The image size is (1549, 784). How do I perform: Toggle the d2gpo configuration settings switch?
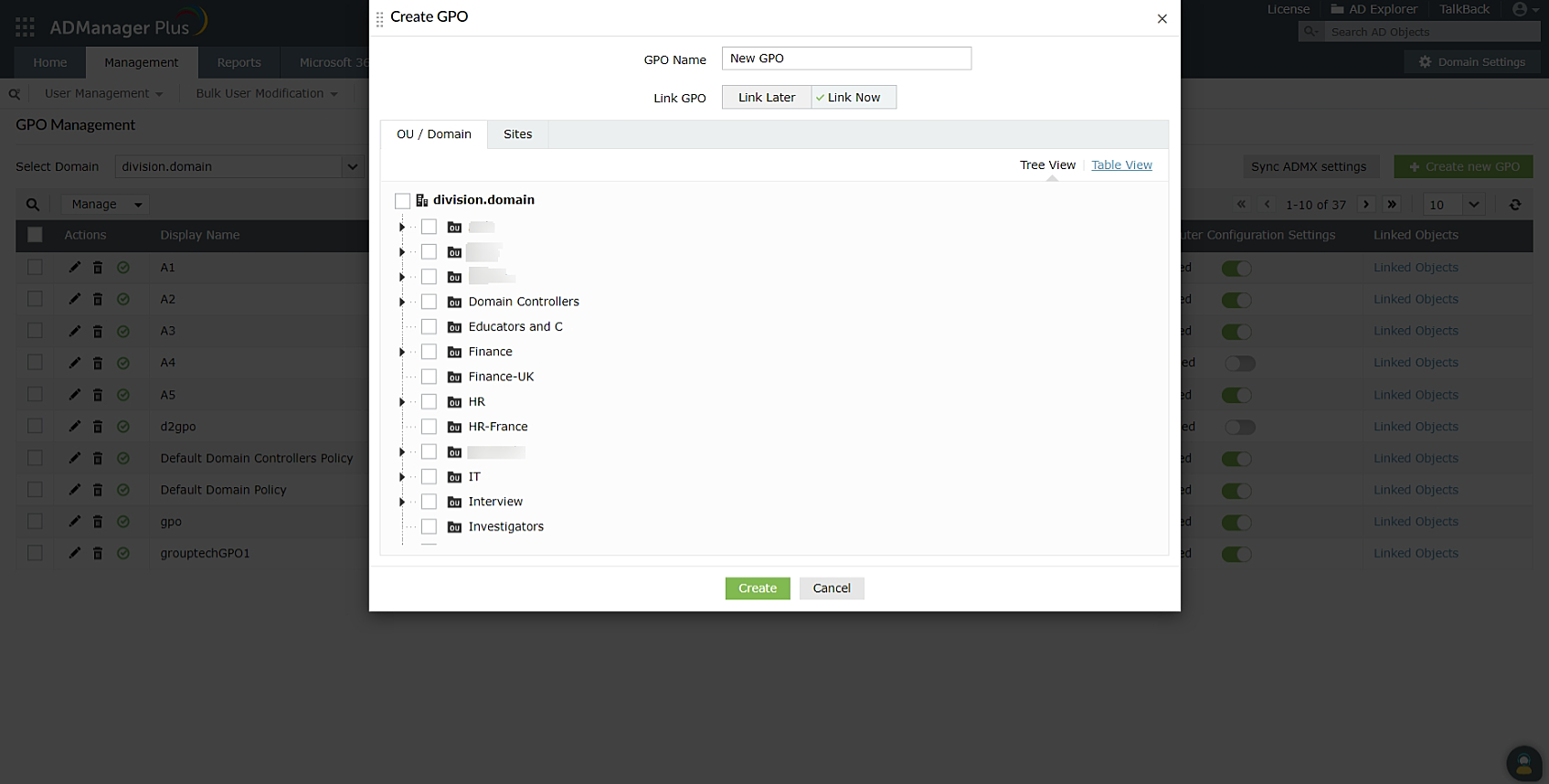click(1240, 428)
